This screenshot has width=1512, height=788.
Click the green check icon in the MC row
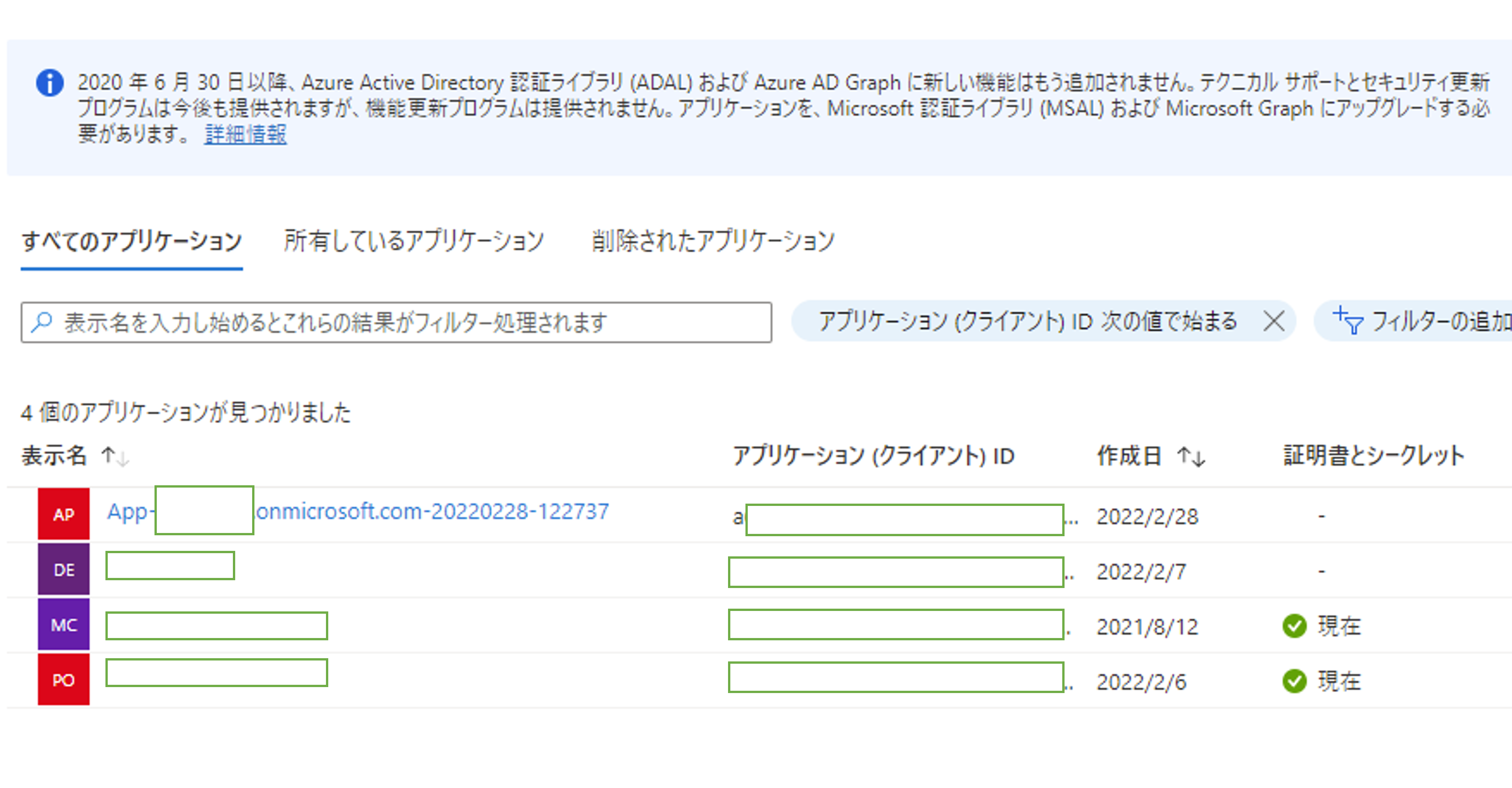pos(1294,626)
